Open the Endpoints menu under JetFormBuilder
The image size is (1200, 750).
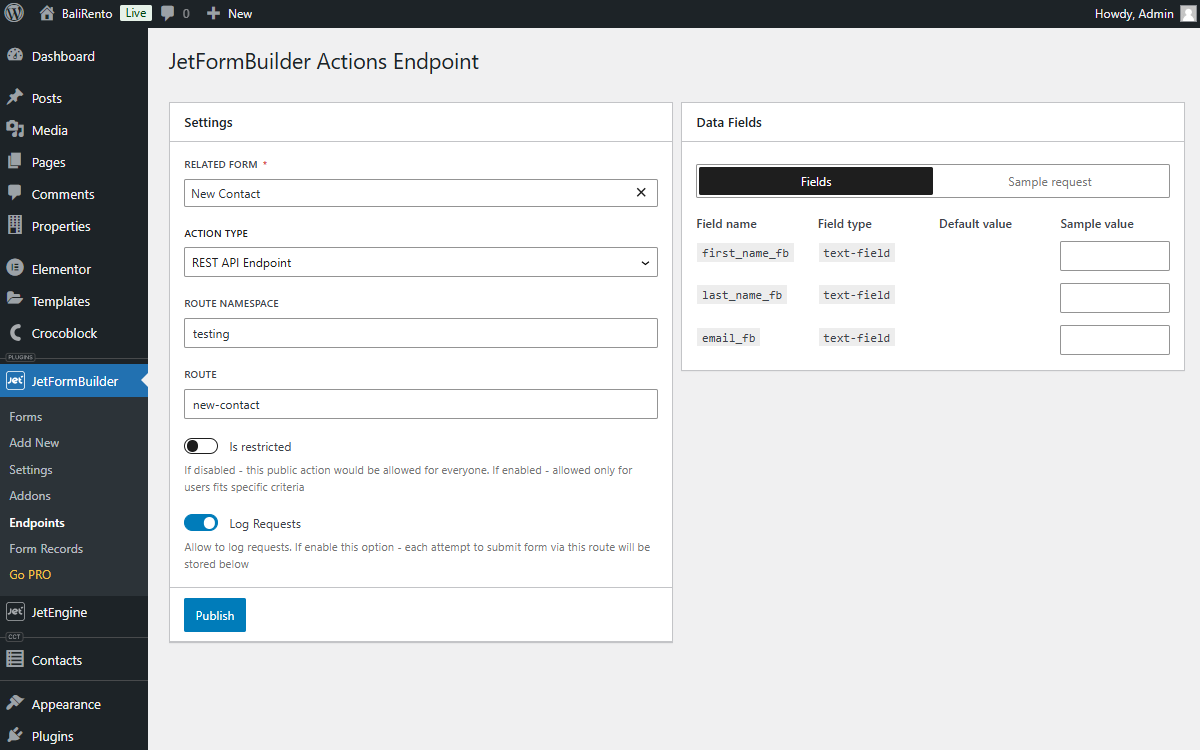coord(36,522)
